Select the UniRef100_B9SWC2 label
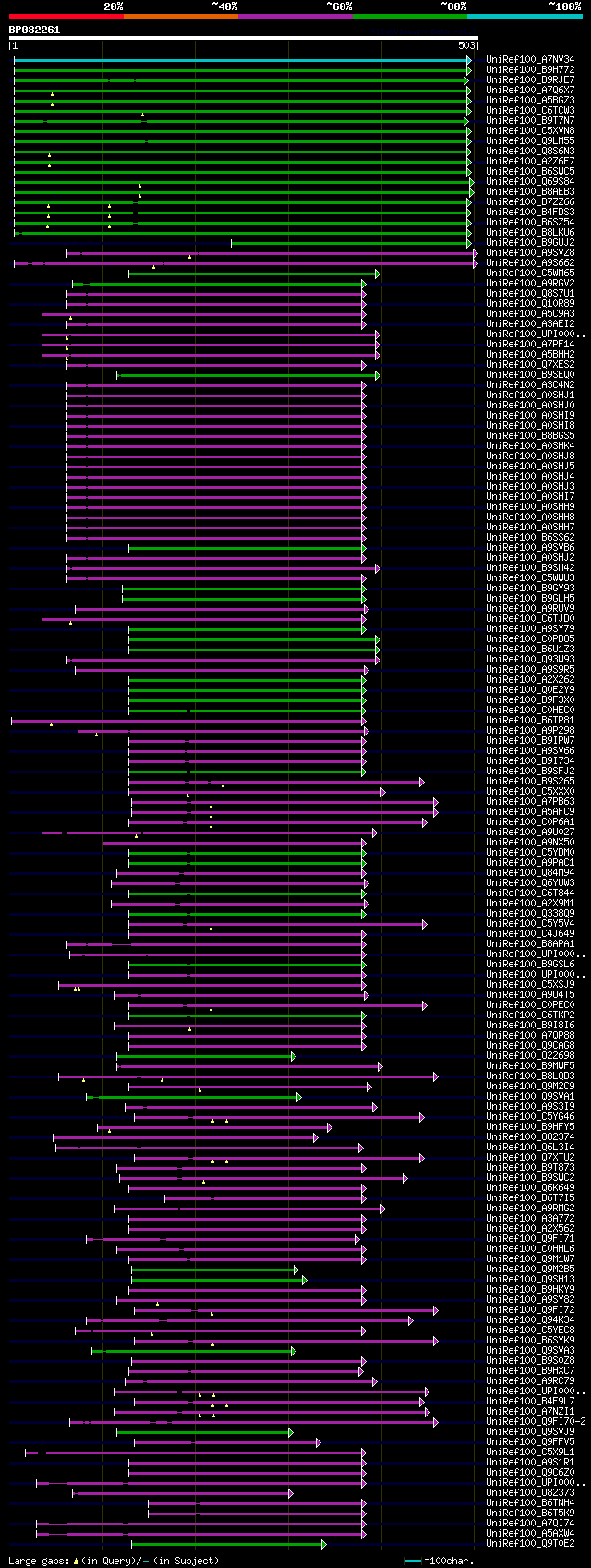Viewport: 591px width, 1568px height. pyautogui.click(x=530, y=1178)
